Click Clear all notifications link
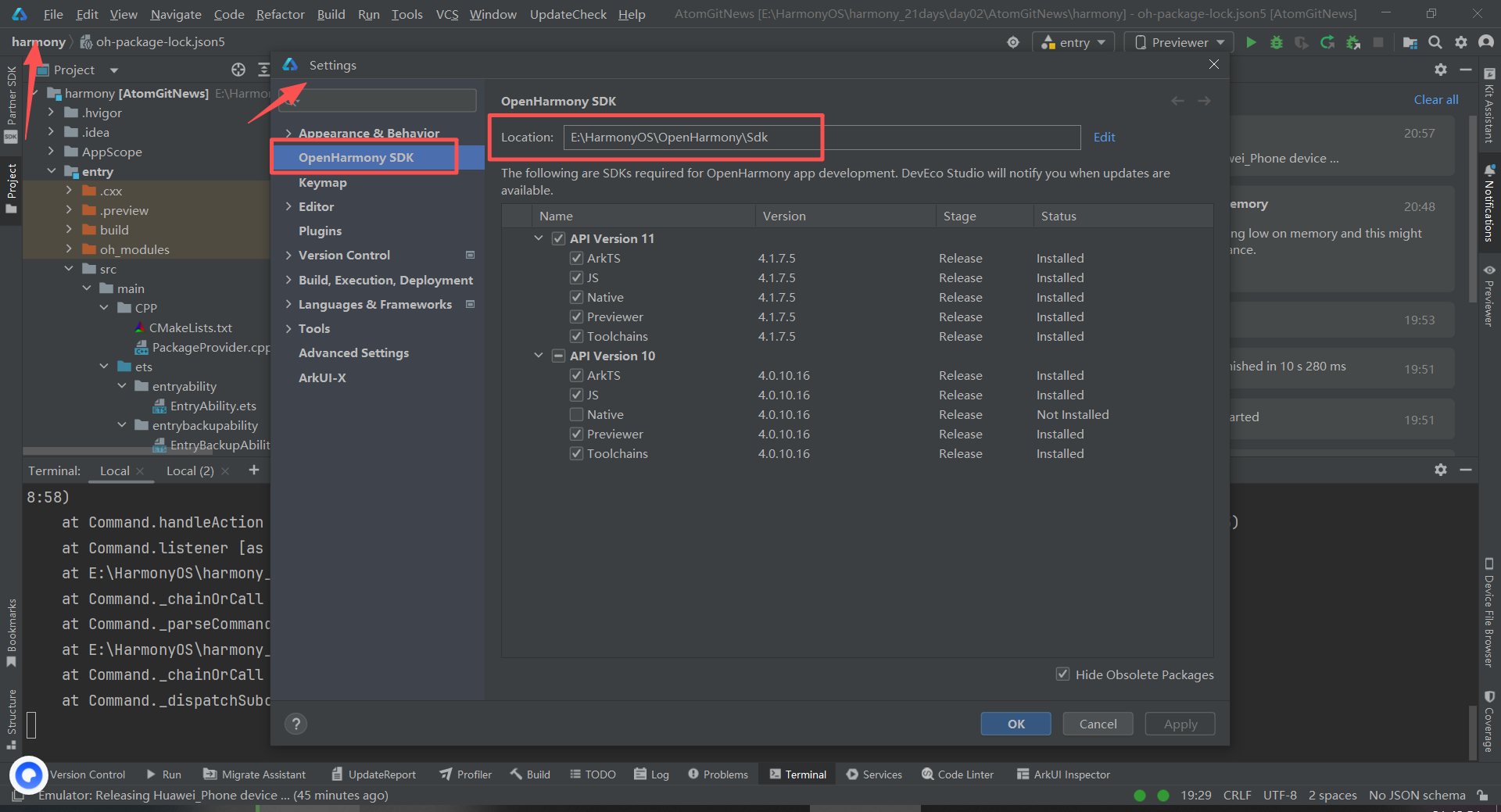 1435,99
